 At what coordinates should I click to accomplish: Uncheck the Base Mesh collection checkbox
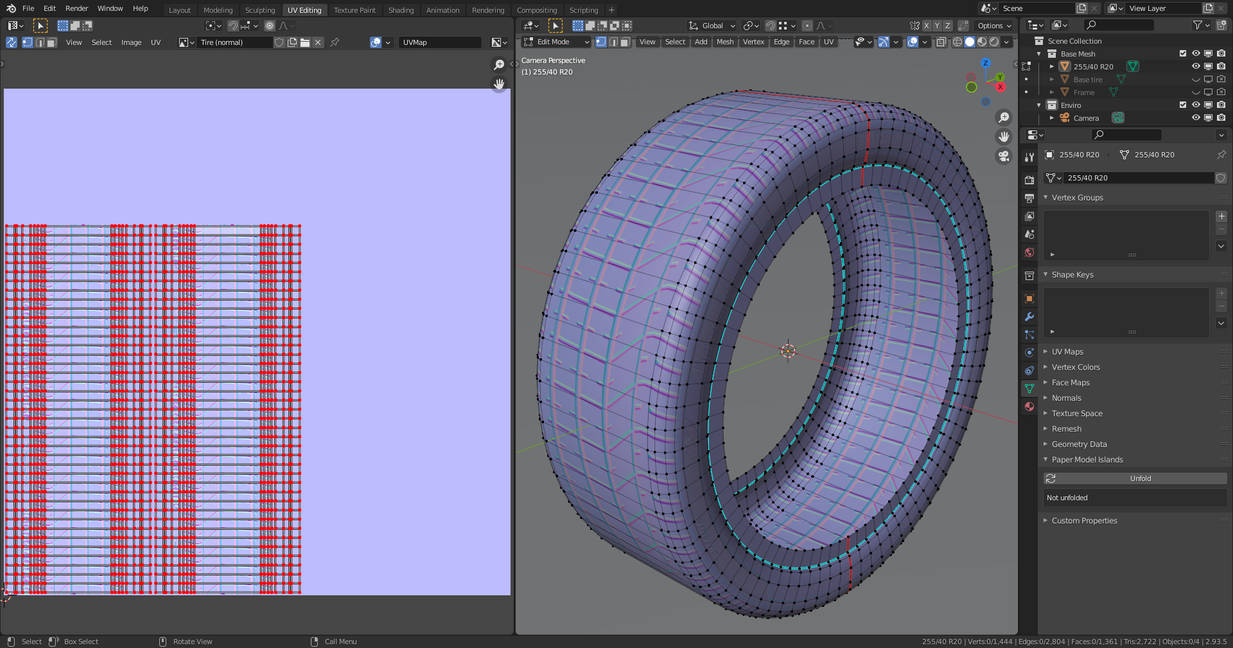[1183, 53]
